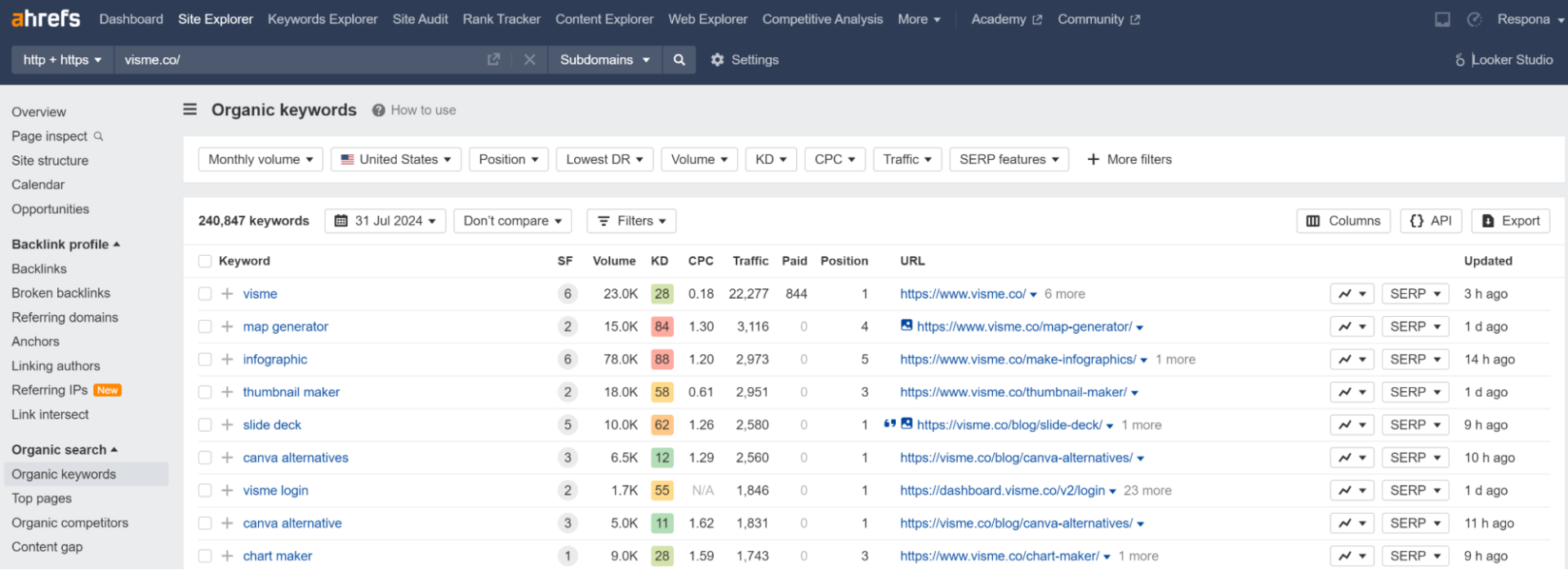This screenshot has width=1568, height=570.
Task: Open Referring domains in sidebar
Action: 65,317
